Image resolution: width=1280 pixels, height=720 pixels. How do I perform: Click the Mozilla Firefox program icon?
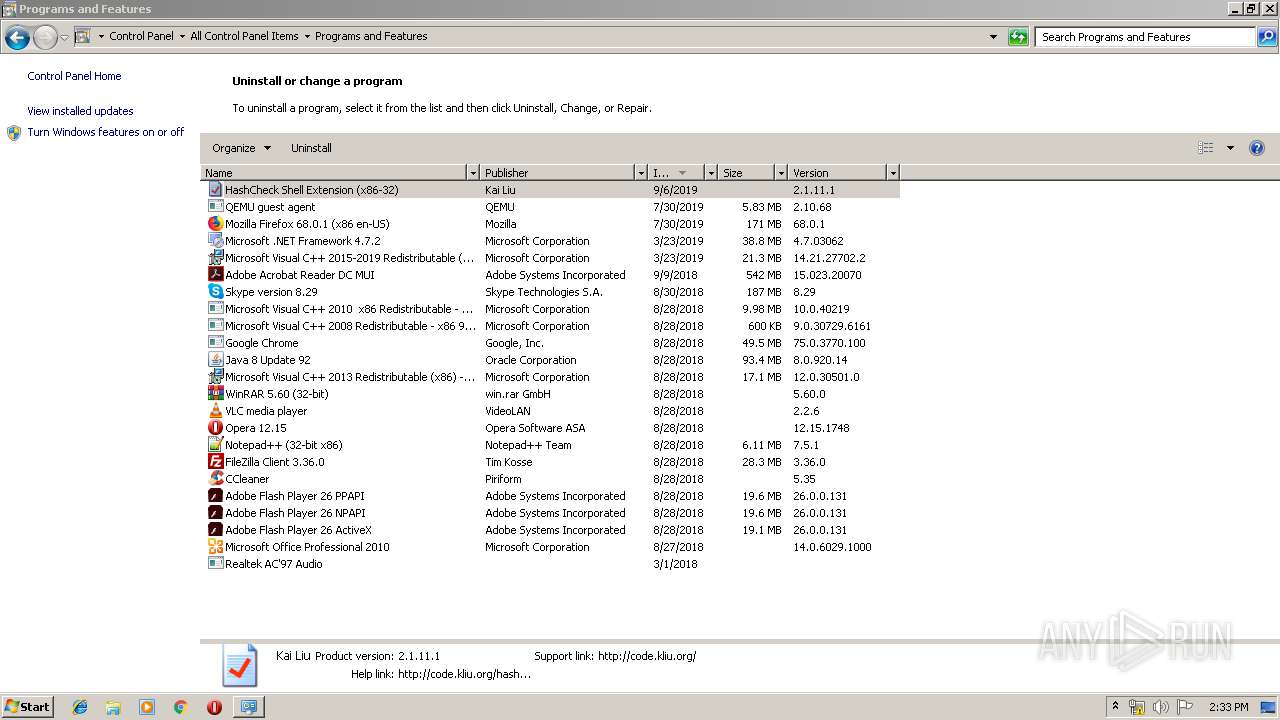pos(215,223)
